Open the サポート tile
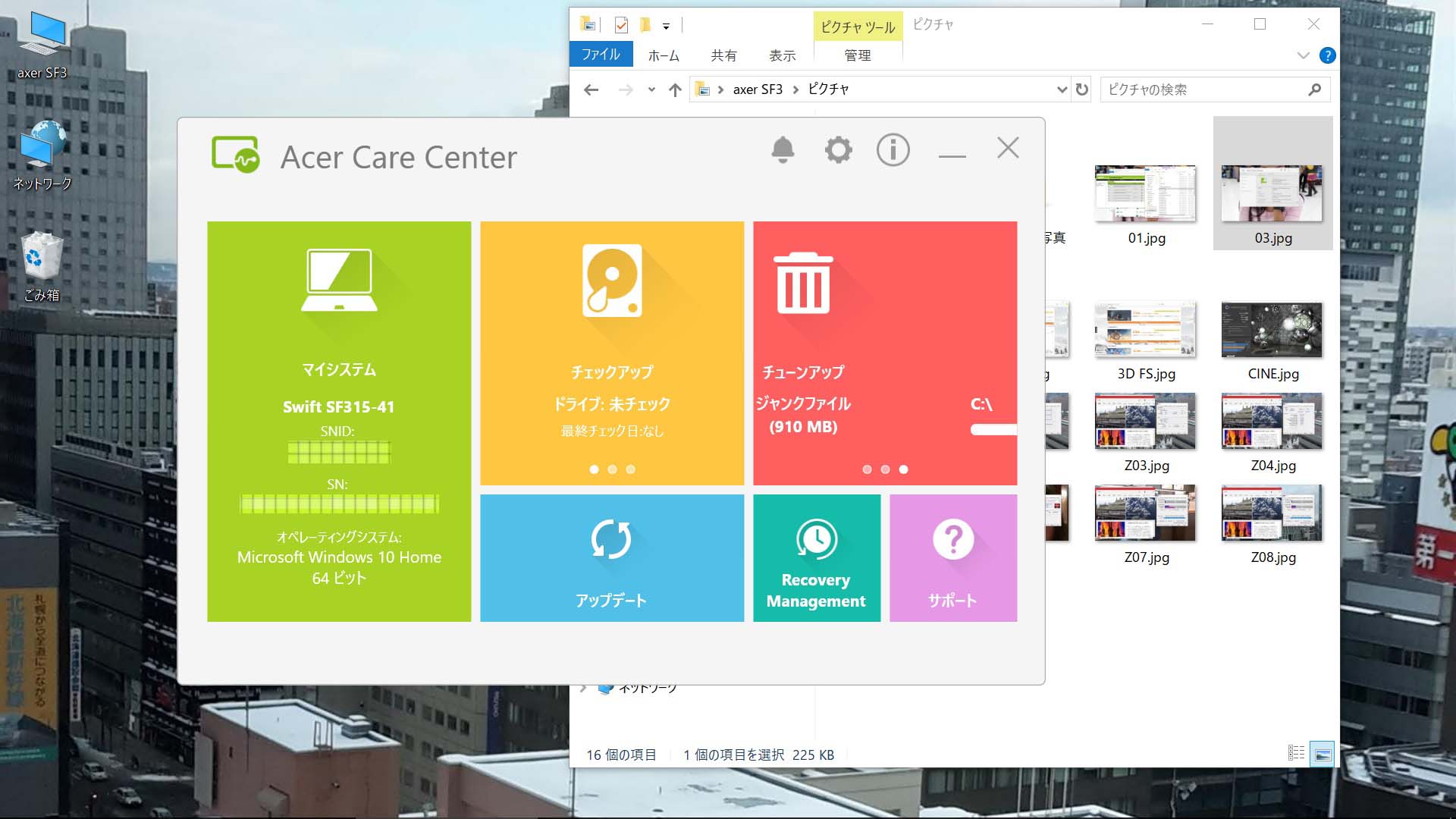 coord(953,558)
